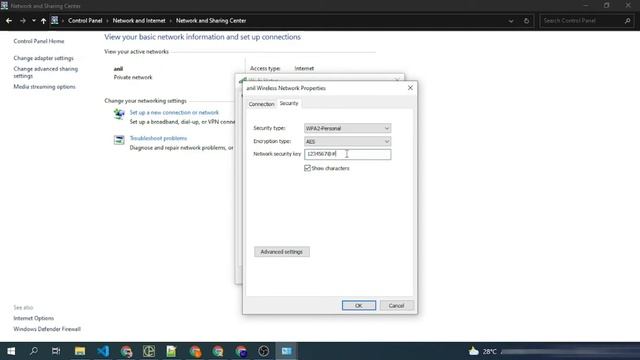
Task: Close the Wireless Network Properties dialog
Action: 410,88
